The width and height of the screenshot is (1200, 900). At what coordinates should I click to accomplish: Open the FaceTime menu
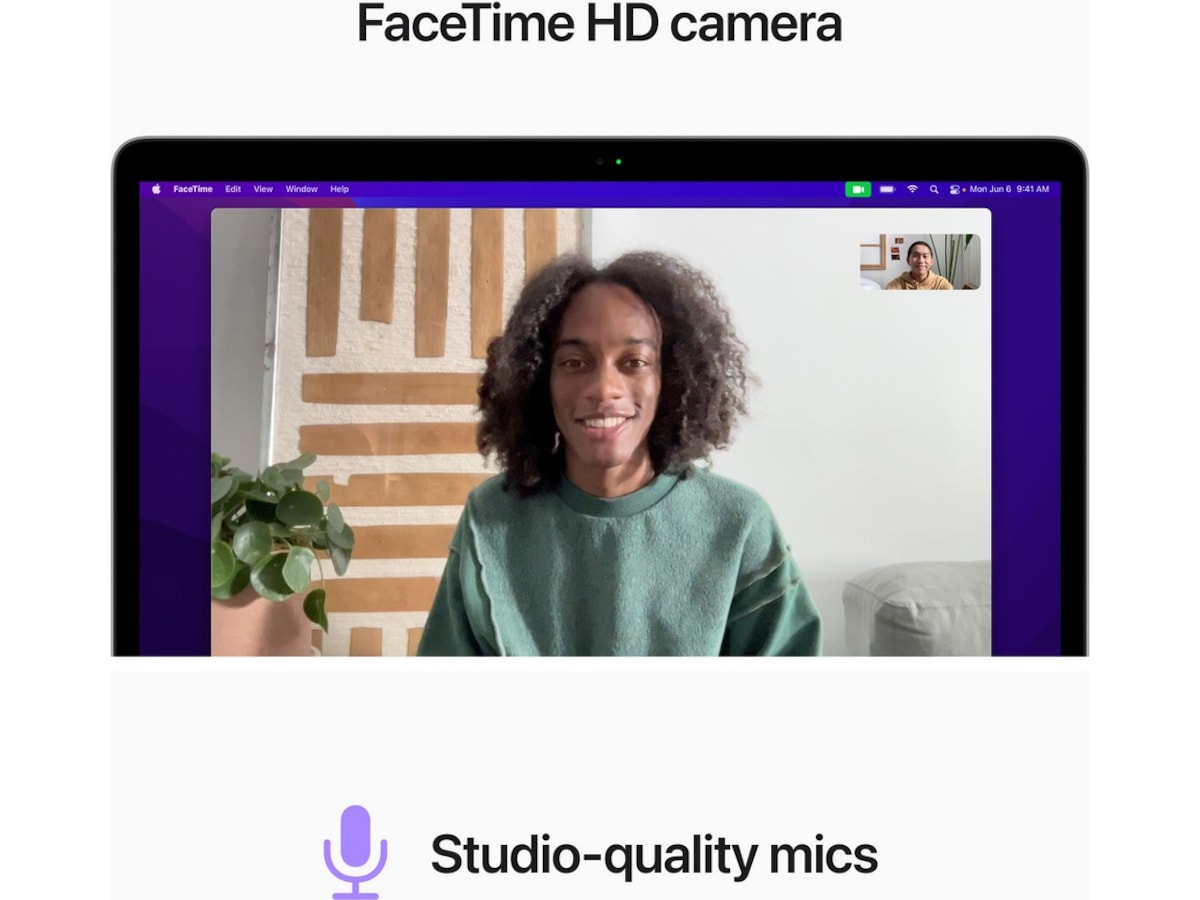(193, 189)
